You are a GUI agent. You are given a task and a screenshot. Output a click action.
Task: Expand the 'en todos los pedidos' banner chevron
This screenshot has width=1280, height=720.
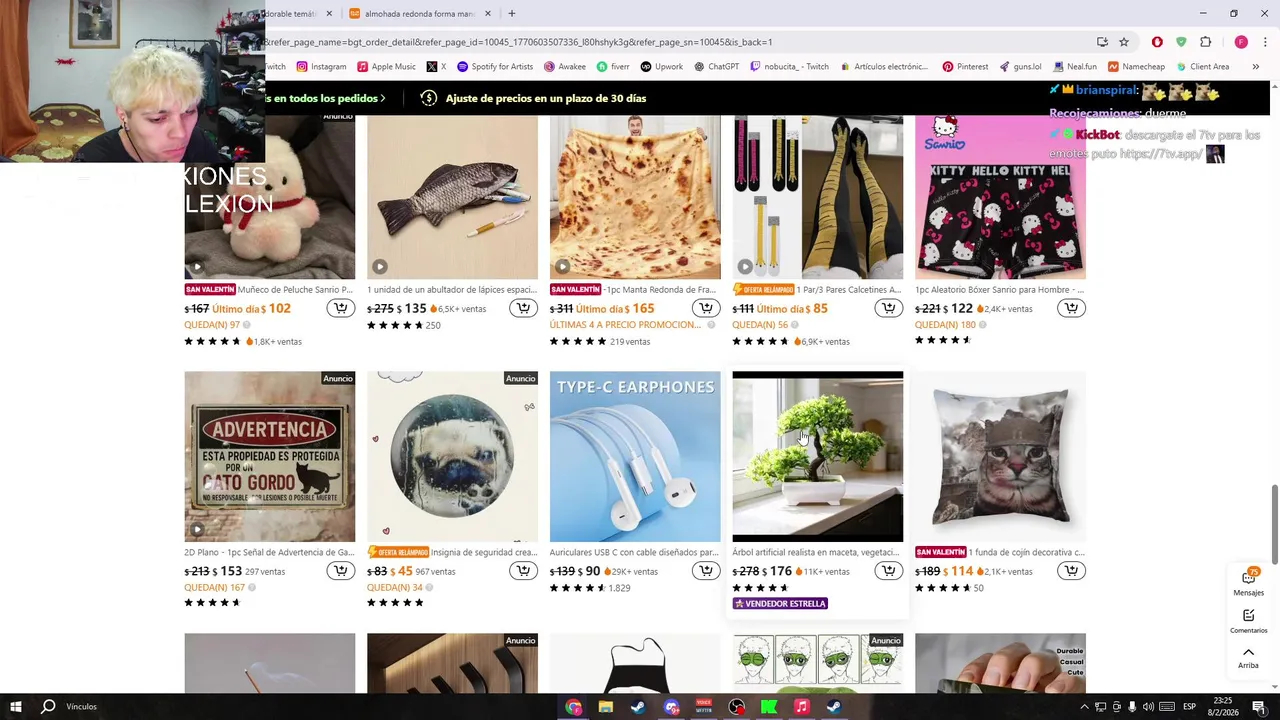383,98
